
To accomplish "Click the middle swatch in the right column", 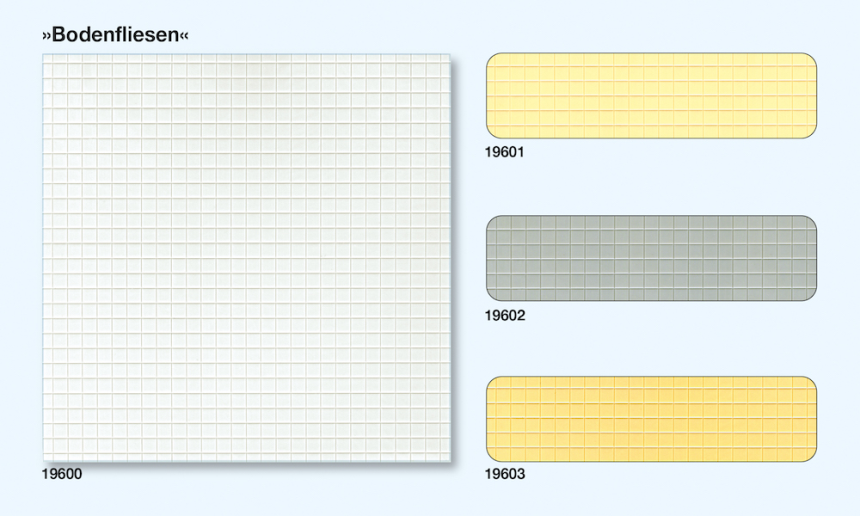I will 651,258.
